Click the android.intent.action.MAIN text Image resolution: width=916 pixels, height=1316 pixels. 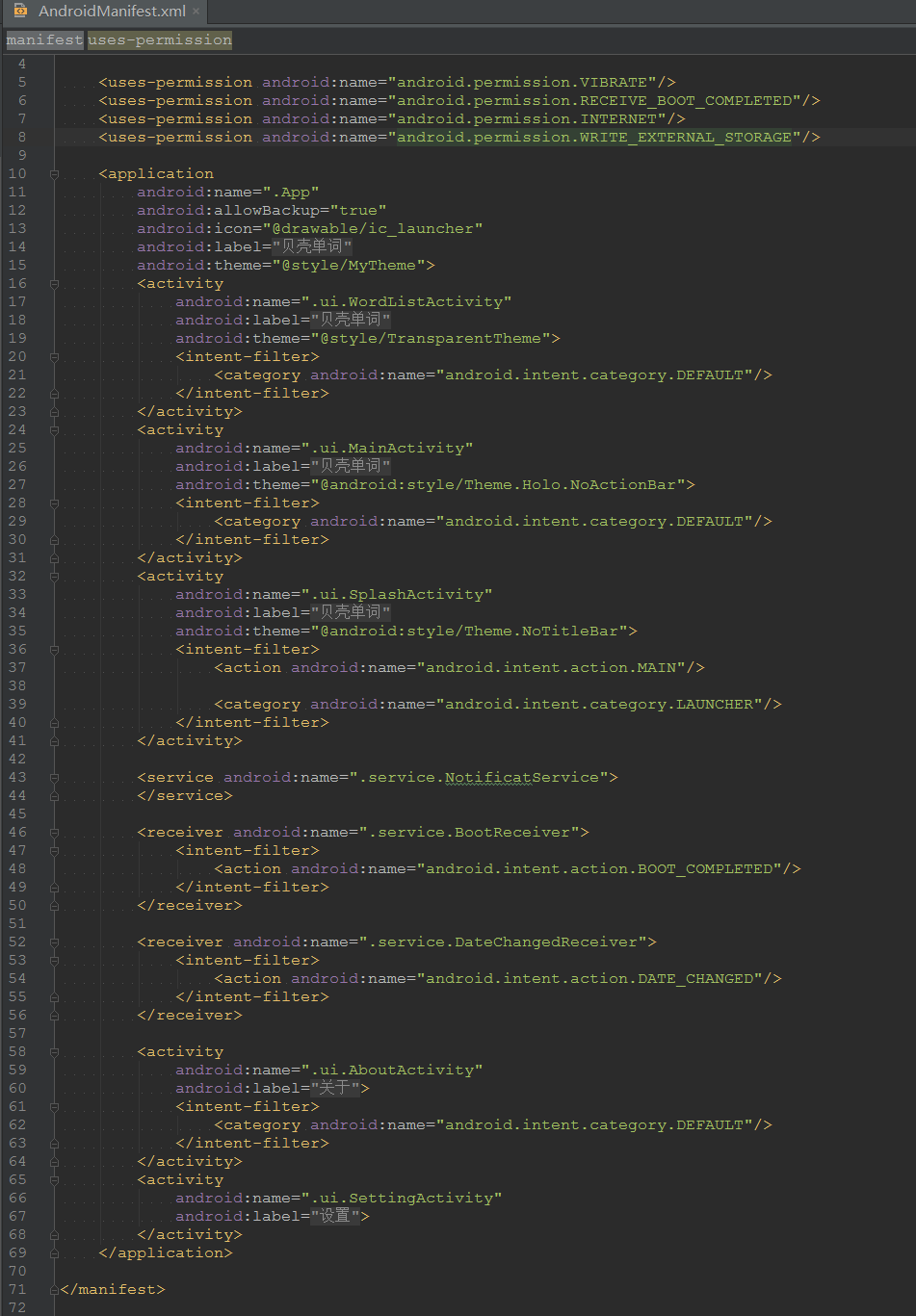(551, 668)
